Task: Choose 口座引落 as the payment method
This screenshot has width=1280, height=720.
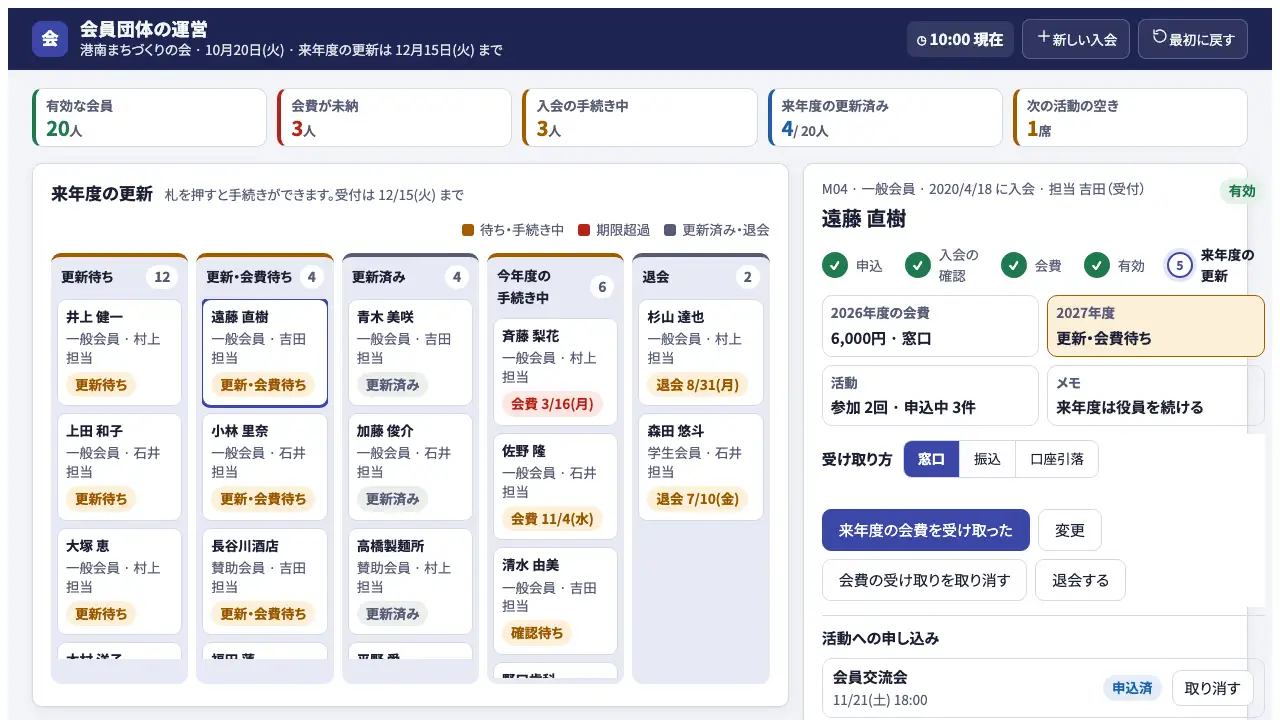Action: 1057,459
